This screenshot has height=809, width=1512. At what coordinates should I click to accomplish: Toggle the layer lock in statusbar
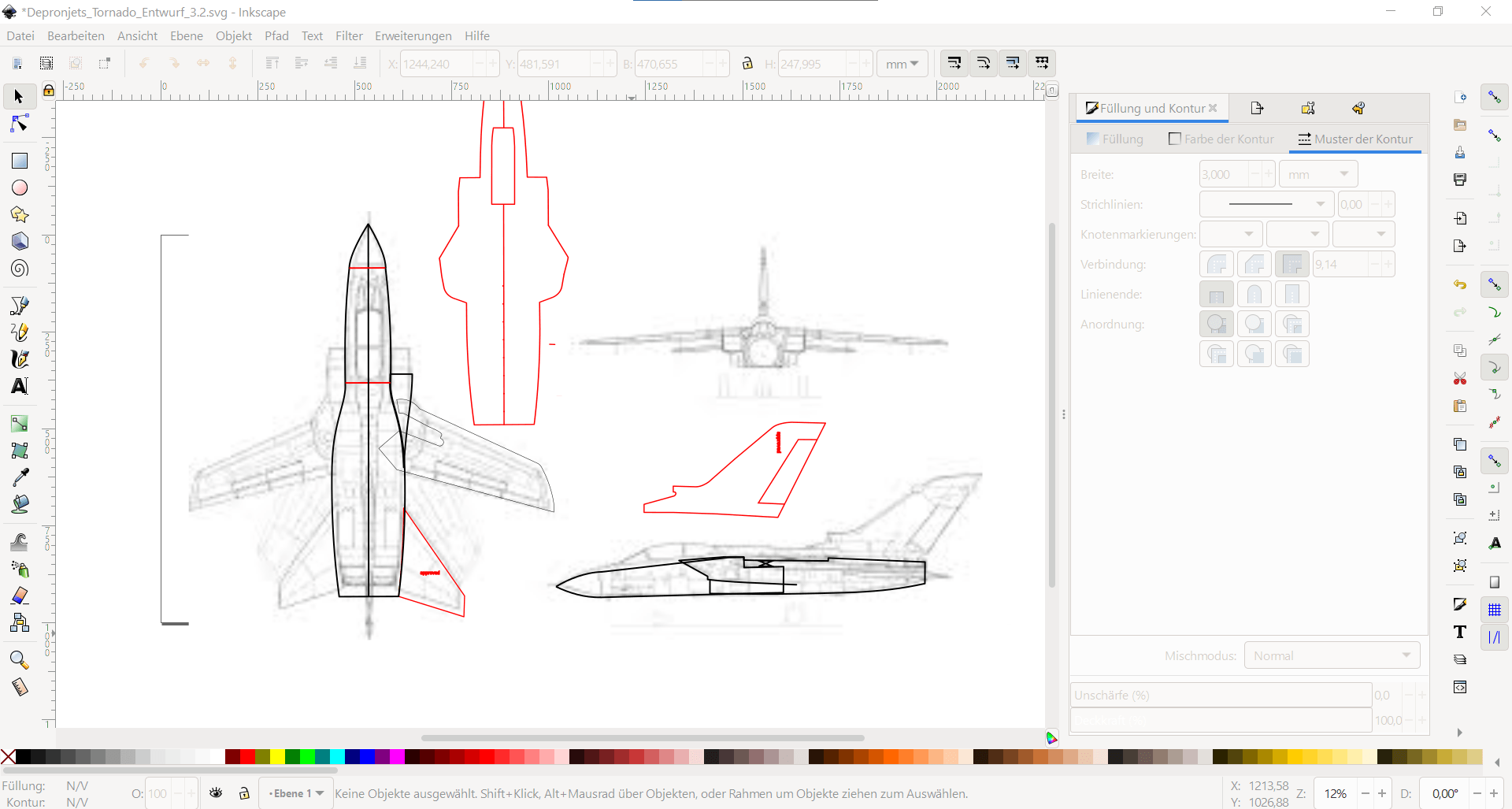click(244, 792)
